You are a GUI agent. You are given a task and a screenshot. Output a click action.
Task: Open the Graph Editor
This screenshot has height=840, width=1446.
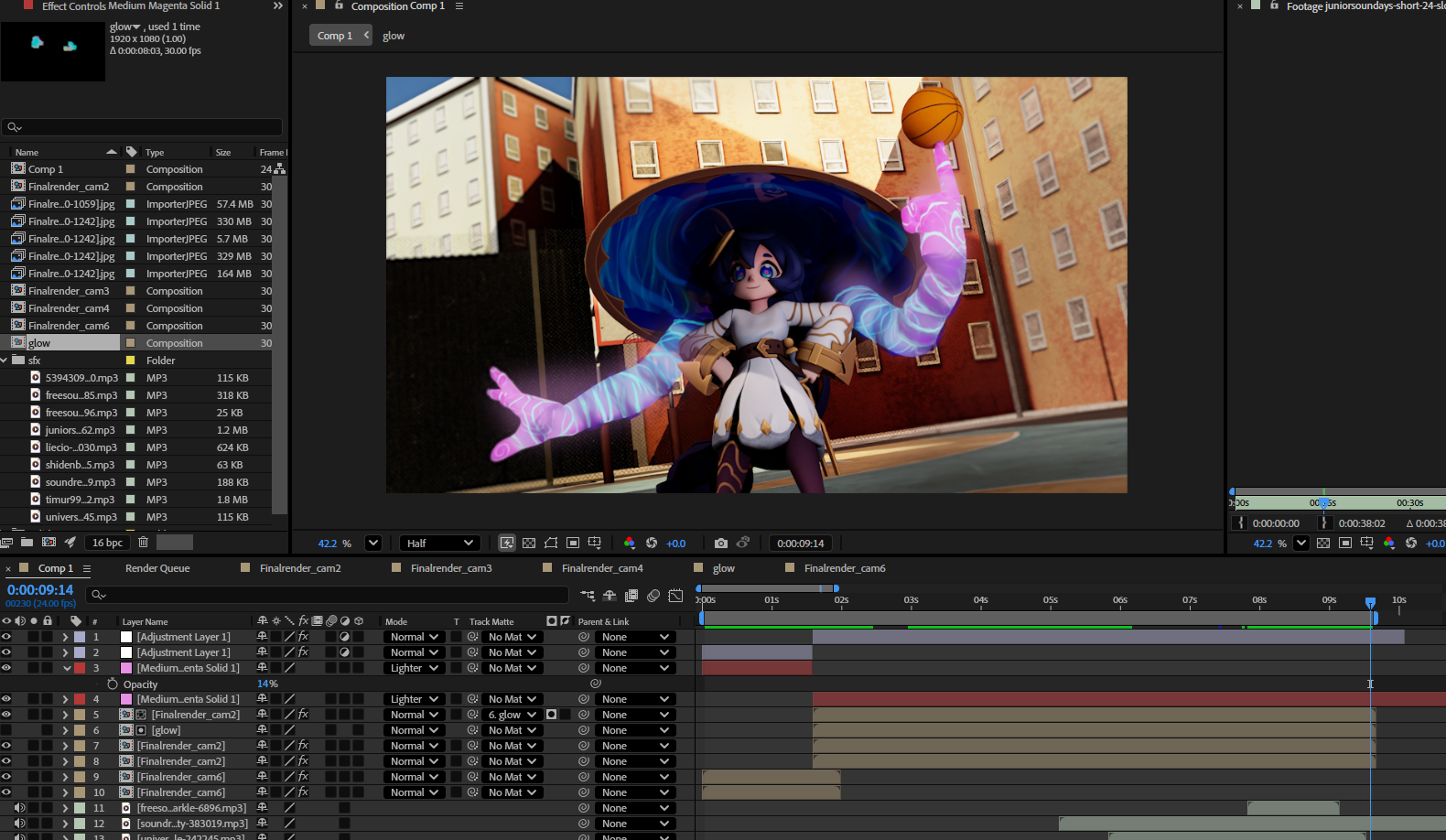pos(675,596)
